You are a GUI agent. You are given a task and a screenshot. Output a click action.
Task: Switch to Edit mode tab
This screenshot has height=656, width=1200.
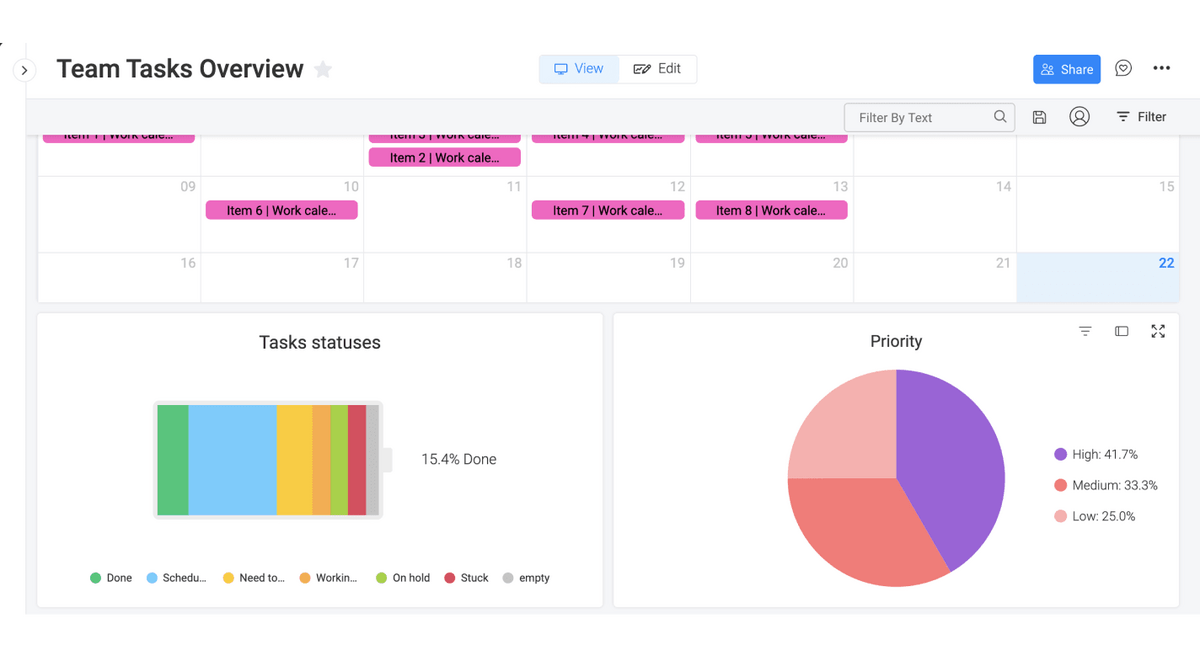coord(657,69)
